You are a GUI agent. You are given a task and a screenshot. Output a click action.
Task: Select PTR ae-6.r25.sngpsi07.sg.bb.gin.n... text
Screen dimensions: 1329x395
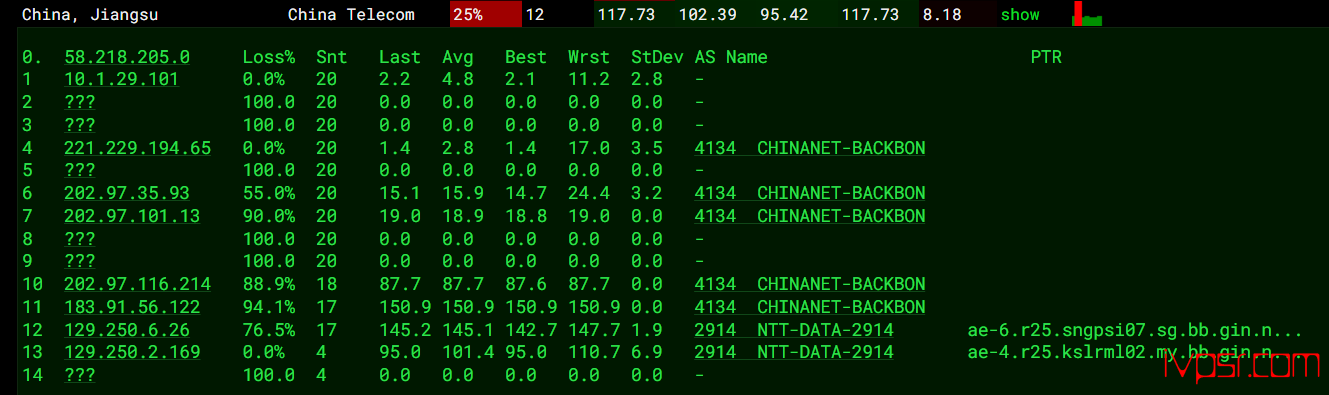point(1135,329)
